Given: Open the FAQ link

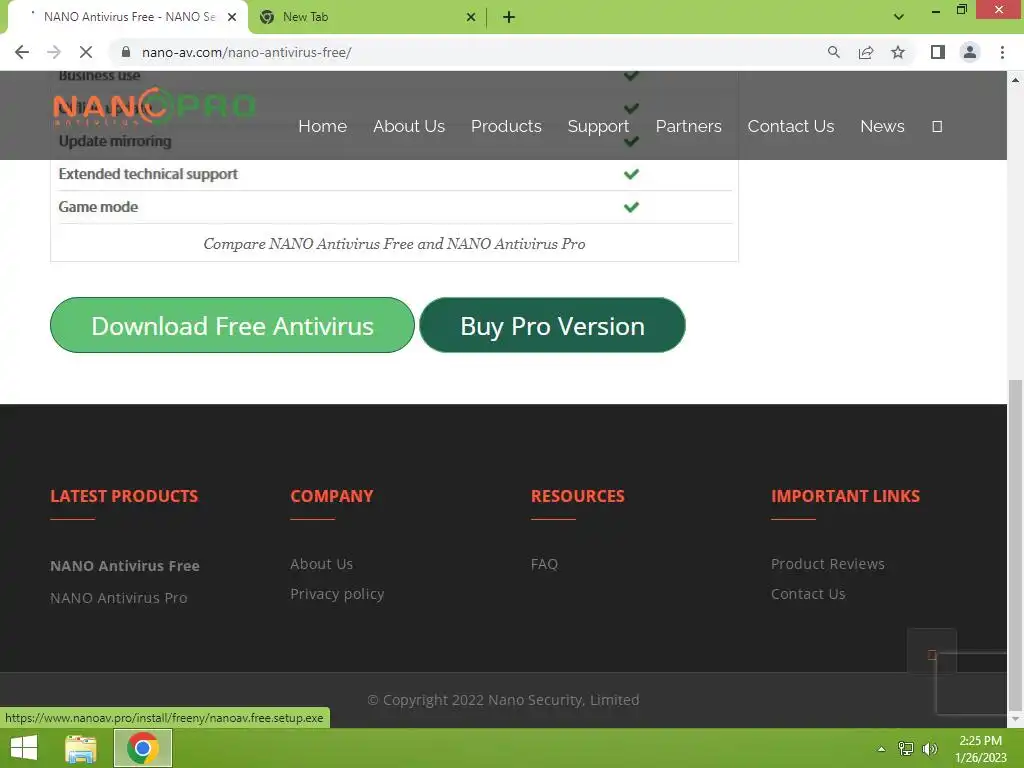Looking at the screenshot, I should (x=545, y=564).
